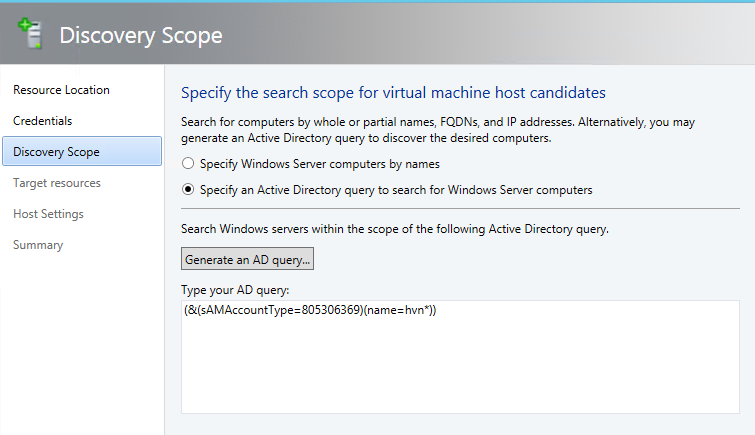Select radio for specifying computers by names
Viewport: 755px width, 435px height.
tap(188, 164)
